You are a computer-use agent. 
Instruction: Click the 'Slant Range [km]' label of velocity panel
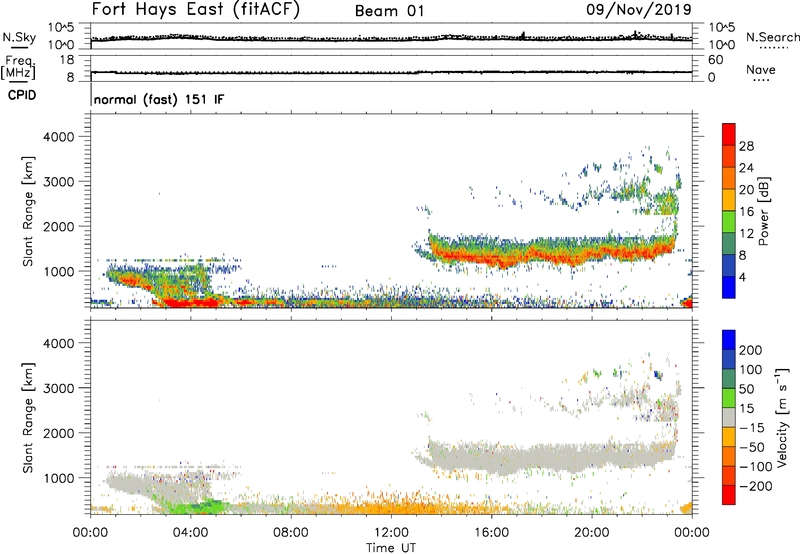pyautogui.click(x=28, y=418)
